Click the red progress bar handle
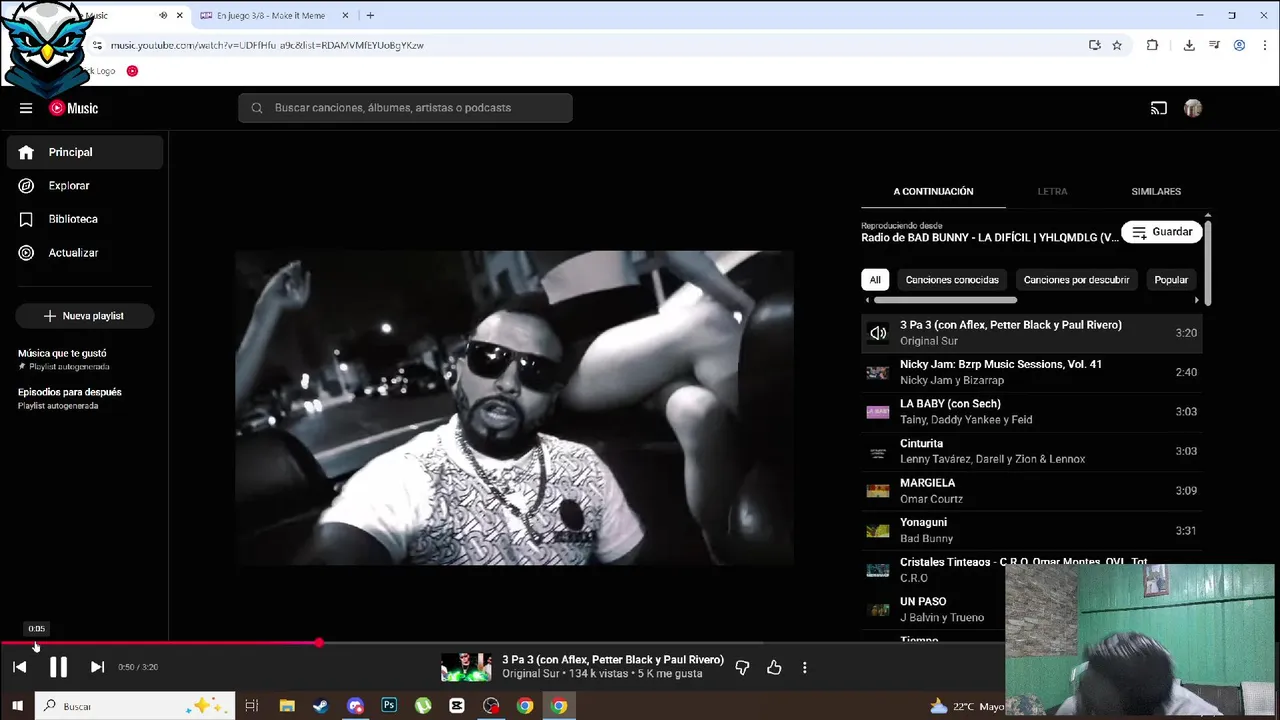Screen dimensions: 1280x720 (319, 643)
